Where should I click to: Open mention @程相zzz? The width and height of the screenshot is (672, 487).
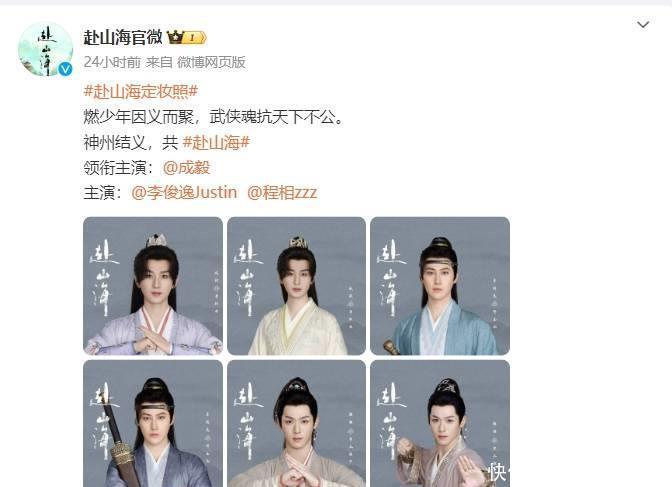(x=282, y=192)
